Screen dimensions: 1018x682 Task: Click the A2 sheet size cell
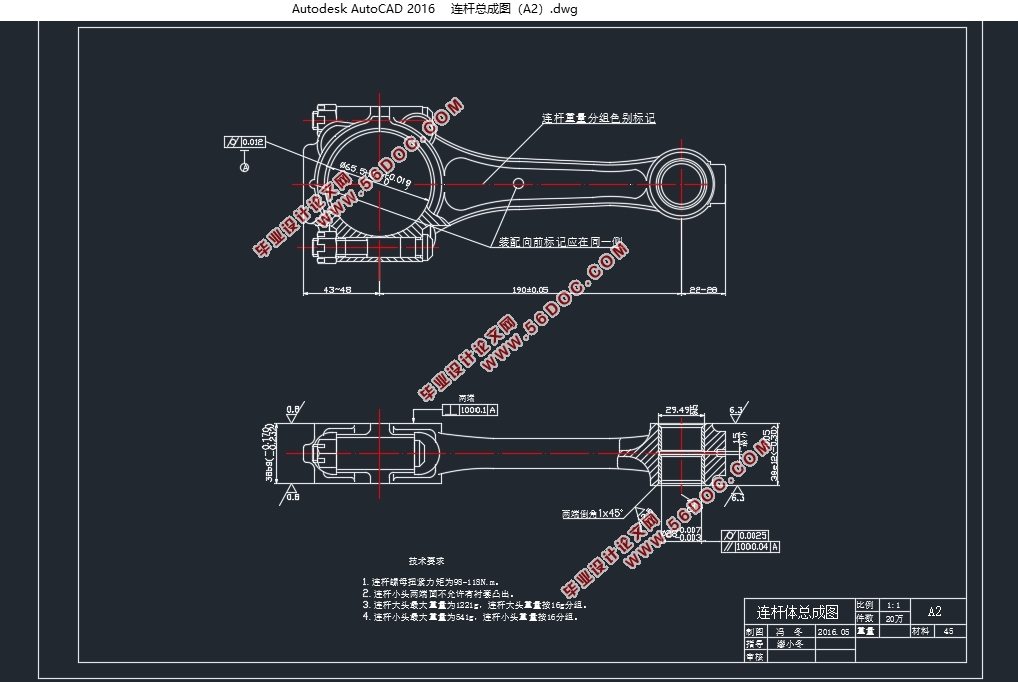934,611
